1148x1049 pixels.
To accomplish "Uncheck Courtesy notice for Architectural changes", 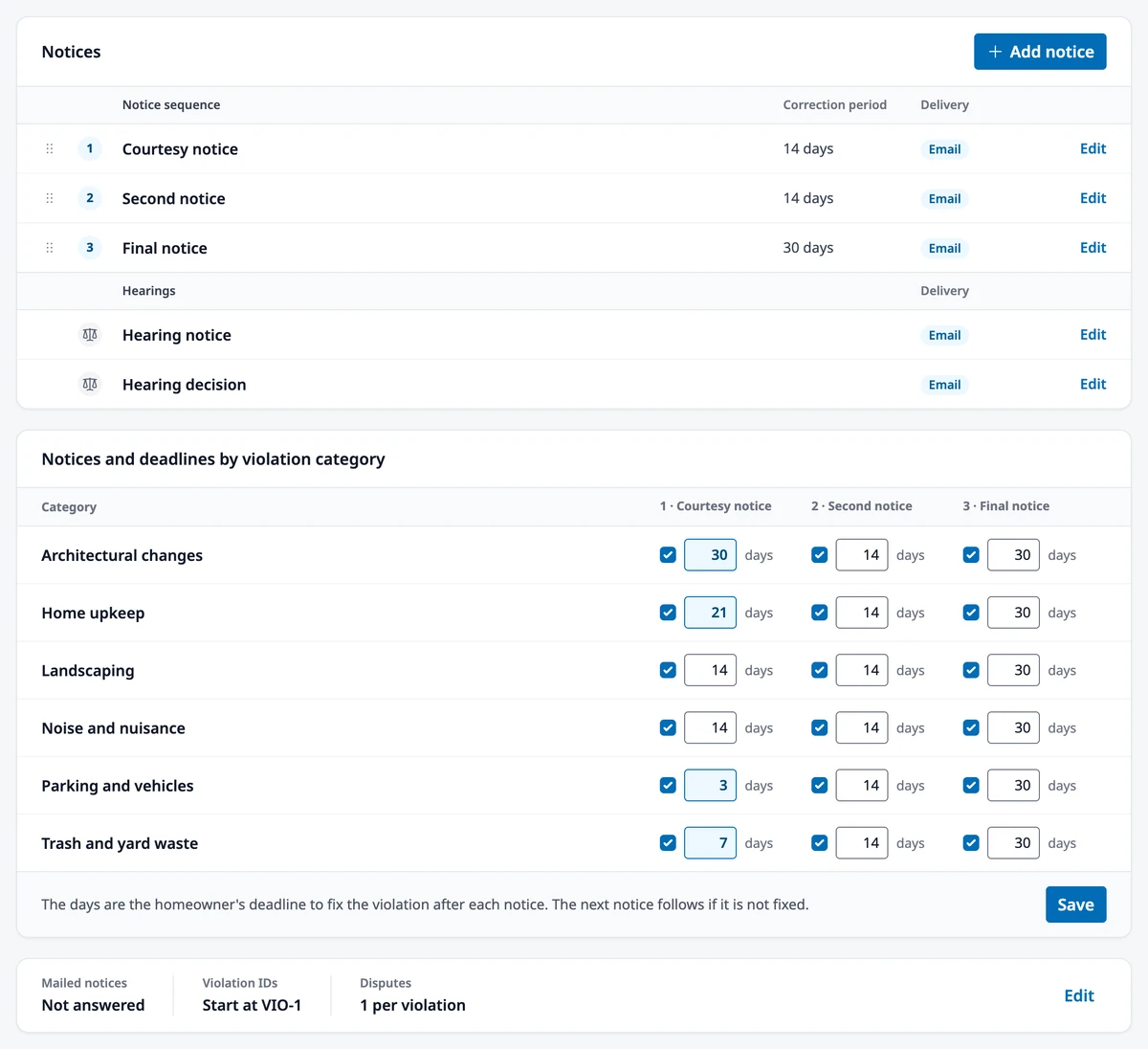I will (x=668, y=555).
